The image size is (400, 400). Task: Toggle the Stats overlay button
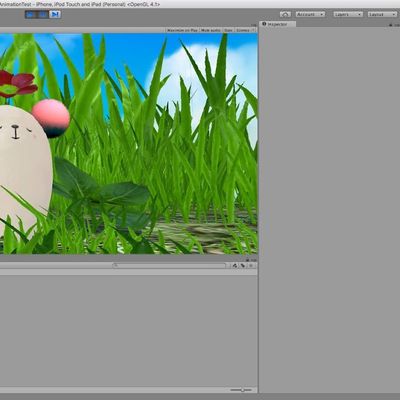228,30
